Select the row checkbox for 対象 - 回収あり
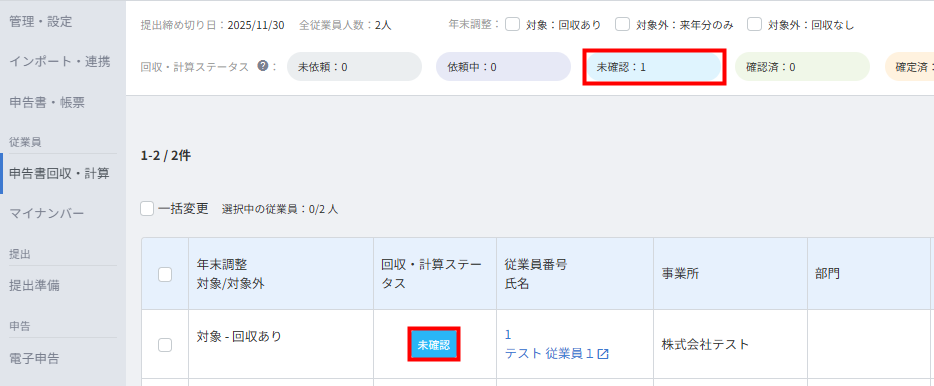The width and height of the screenshot is (934, 386). coord(165,344)
